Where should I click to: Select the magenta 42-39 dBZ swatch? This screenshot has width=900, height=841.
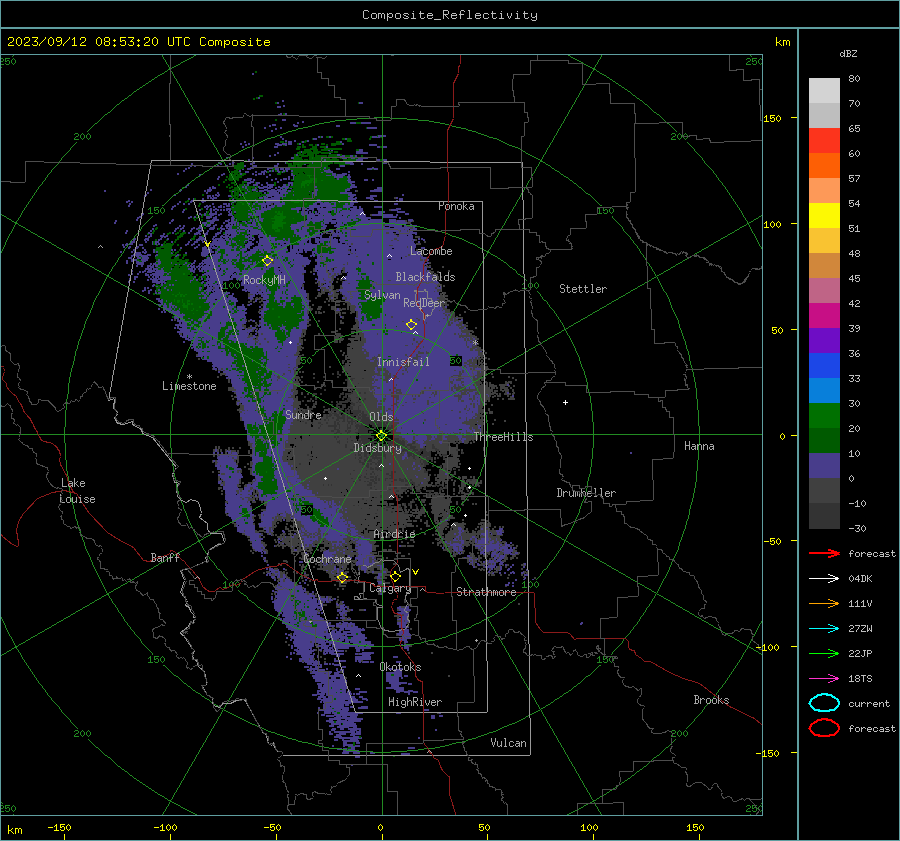click(x=824, y=316)
